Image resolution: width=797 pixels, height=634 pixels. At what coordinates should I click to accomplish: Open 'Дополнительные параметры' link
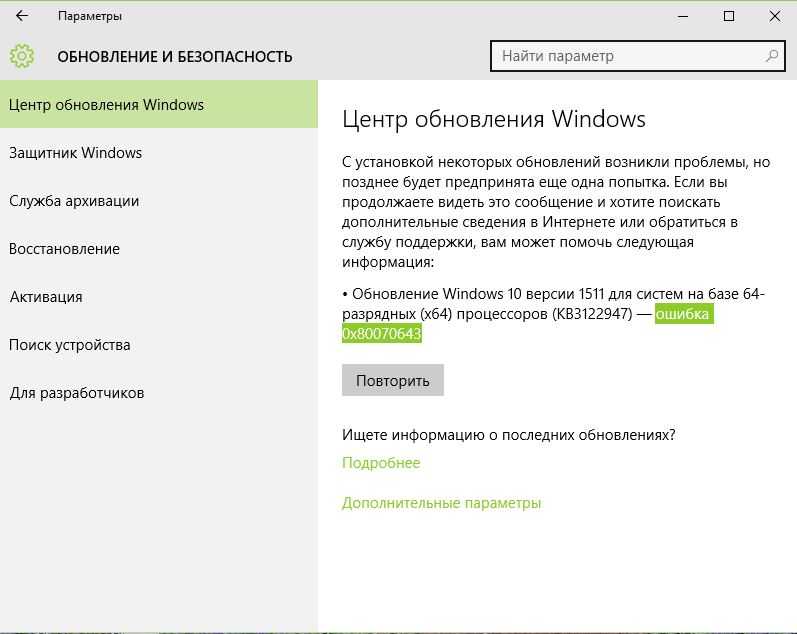coord(441,503)
